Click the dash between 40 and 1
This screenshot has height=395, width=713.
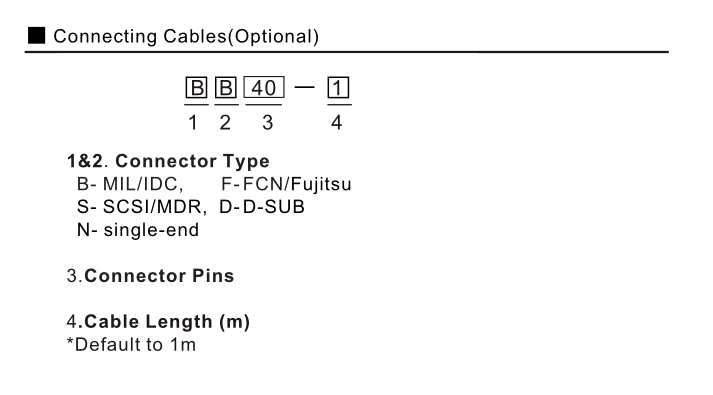(305, 86)
